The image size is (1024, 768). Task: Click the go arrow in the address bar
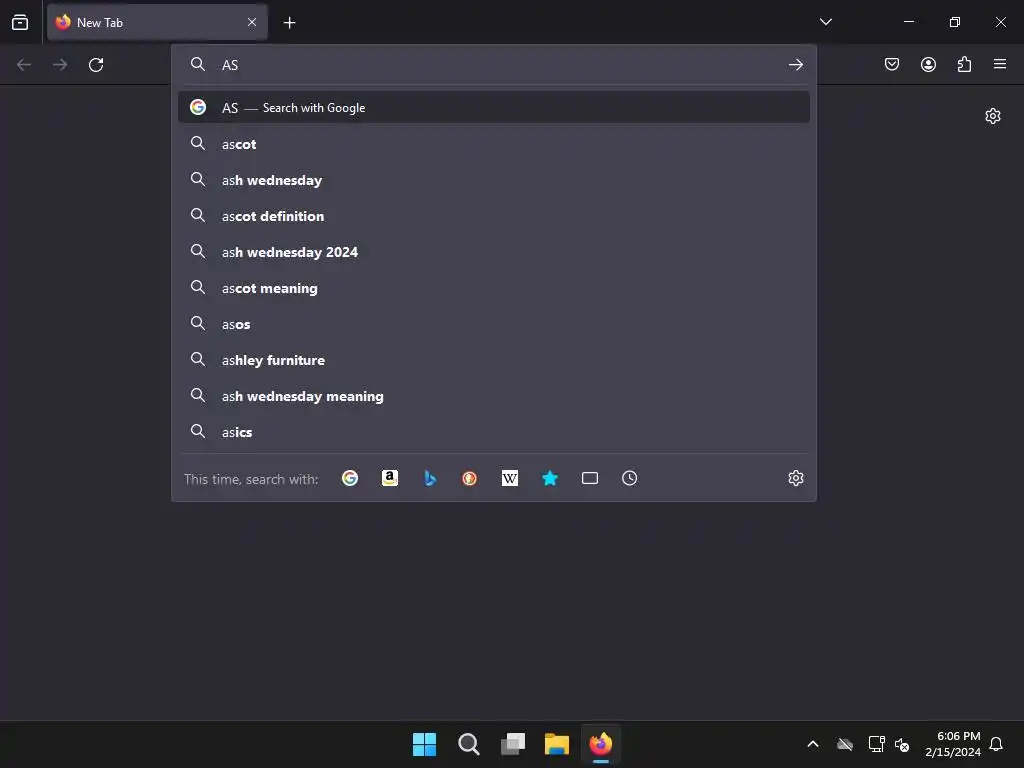point(795,65)
